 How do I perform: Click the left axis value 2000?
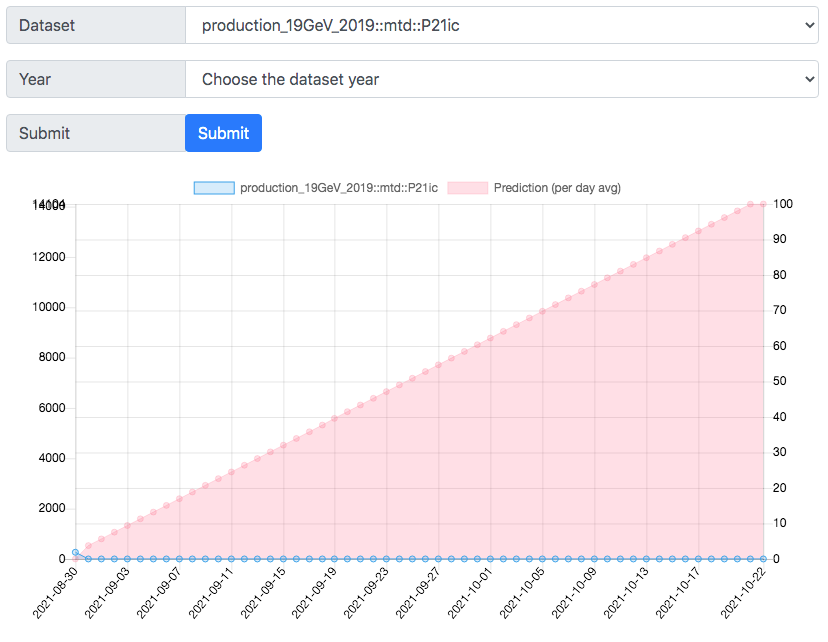click(52, 508)
